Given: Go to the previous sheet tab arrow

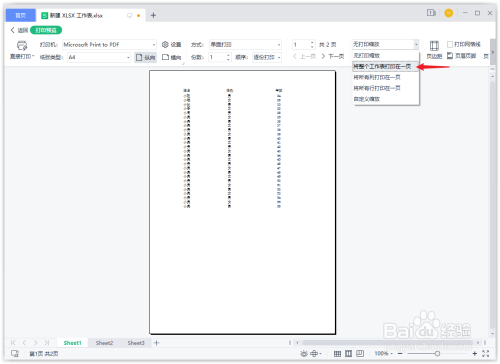Looking at the screenshot, I should click(24, 343).
